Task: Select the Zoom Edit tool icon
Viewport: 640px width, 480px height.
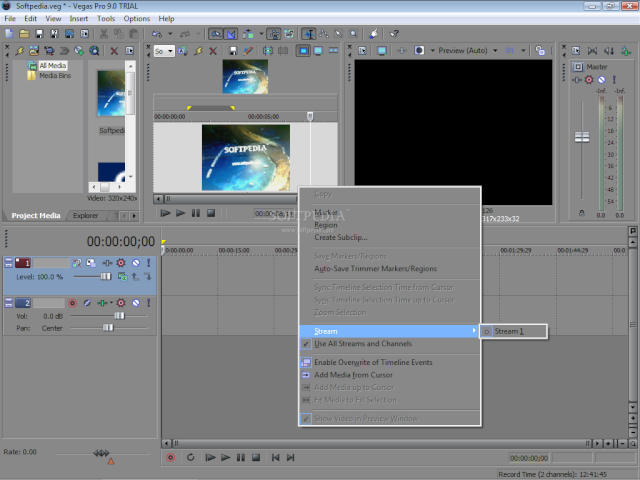Action: [x=353, y=33]
